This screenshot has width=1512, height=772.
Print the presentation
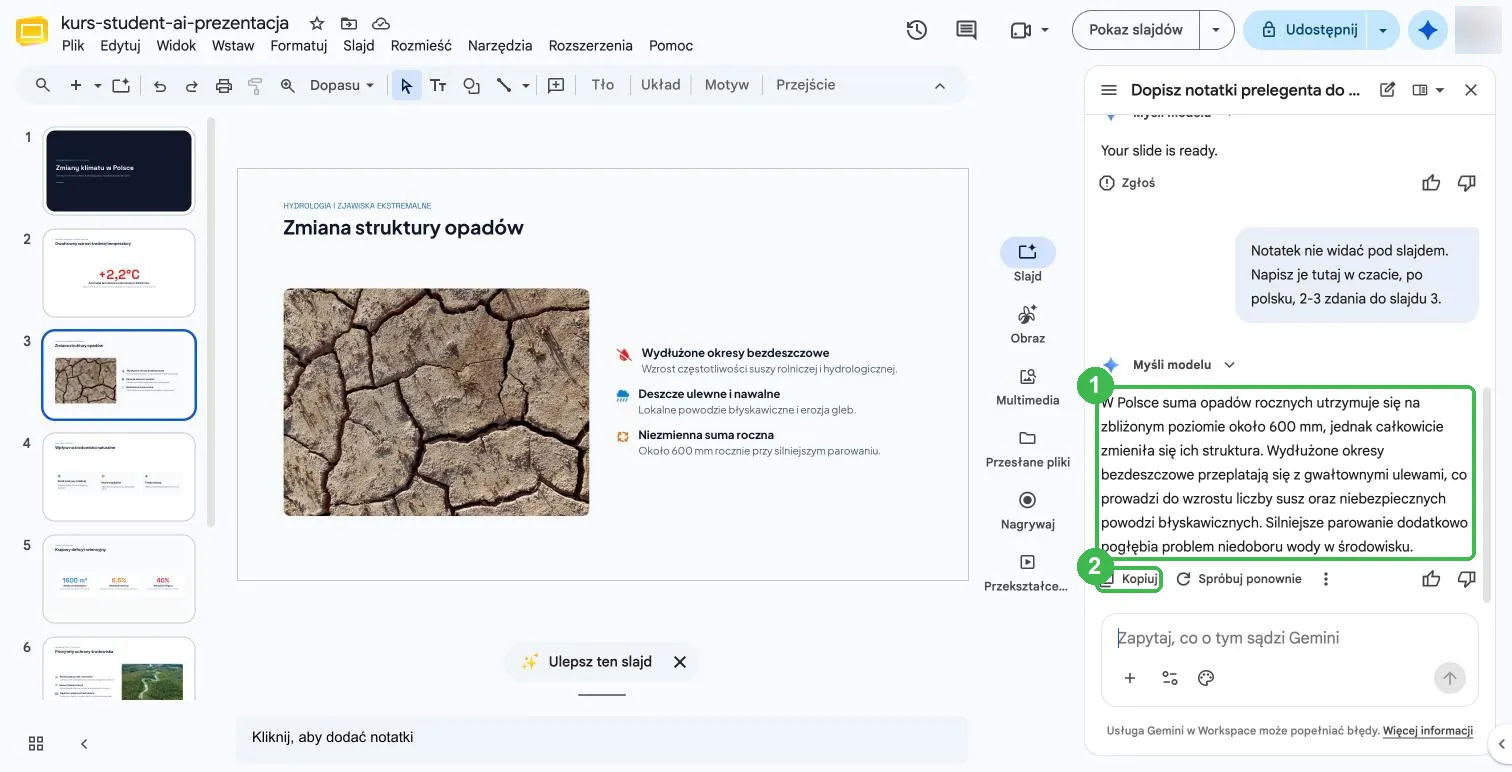coord(224,85)
